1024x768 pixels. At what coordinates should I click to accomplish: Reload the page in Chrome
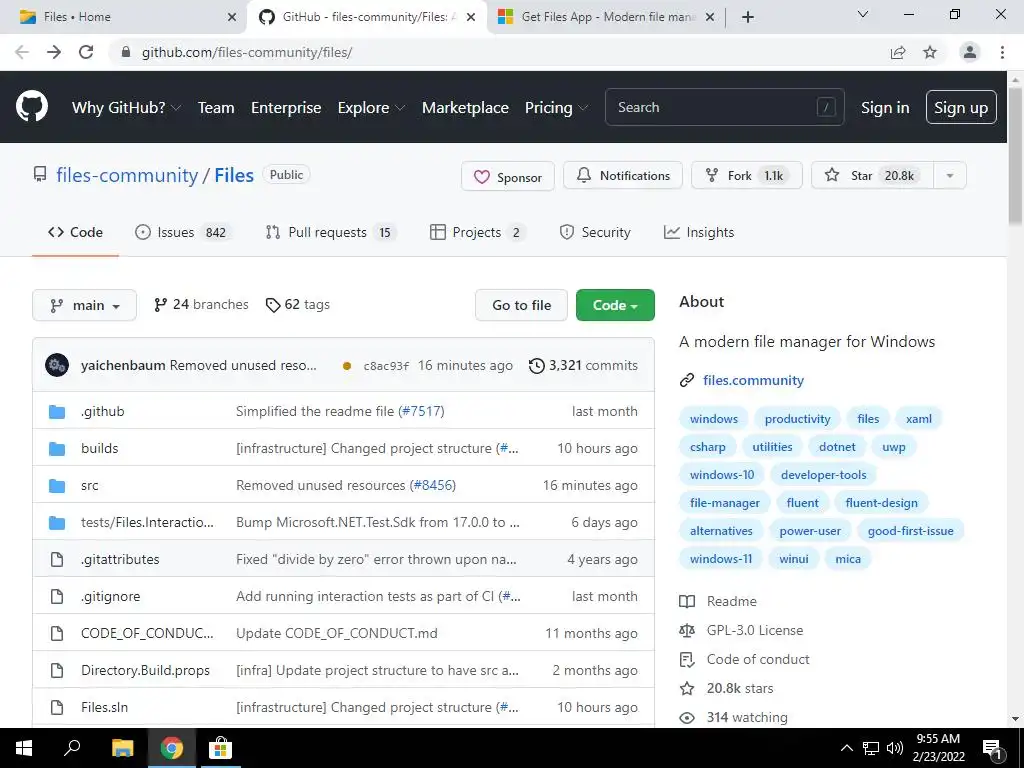point(86,52)
